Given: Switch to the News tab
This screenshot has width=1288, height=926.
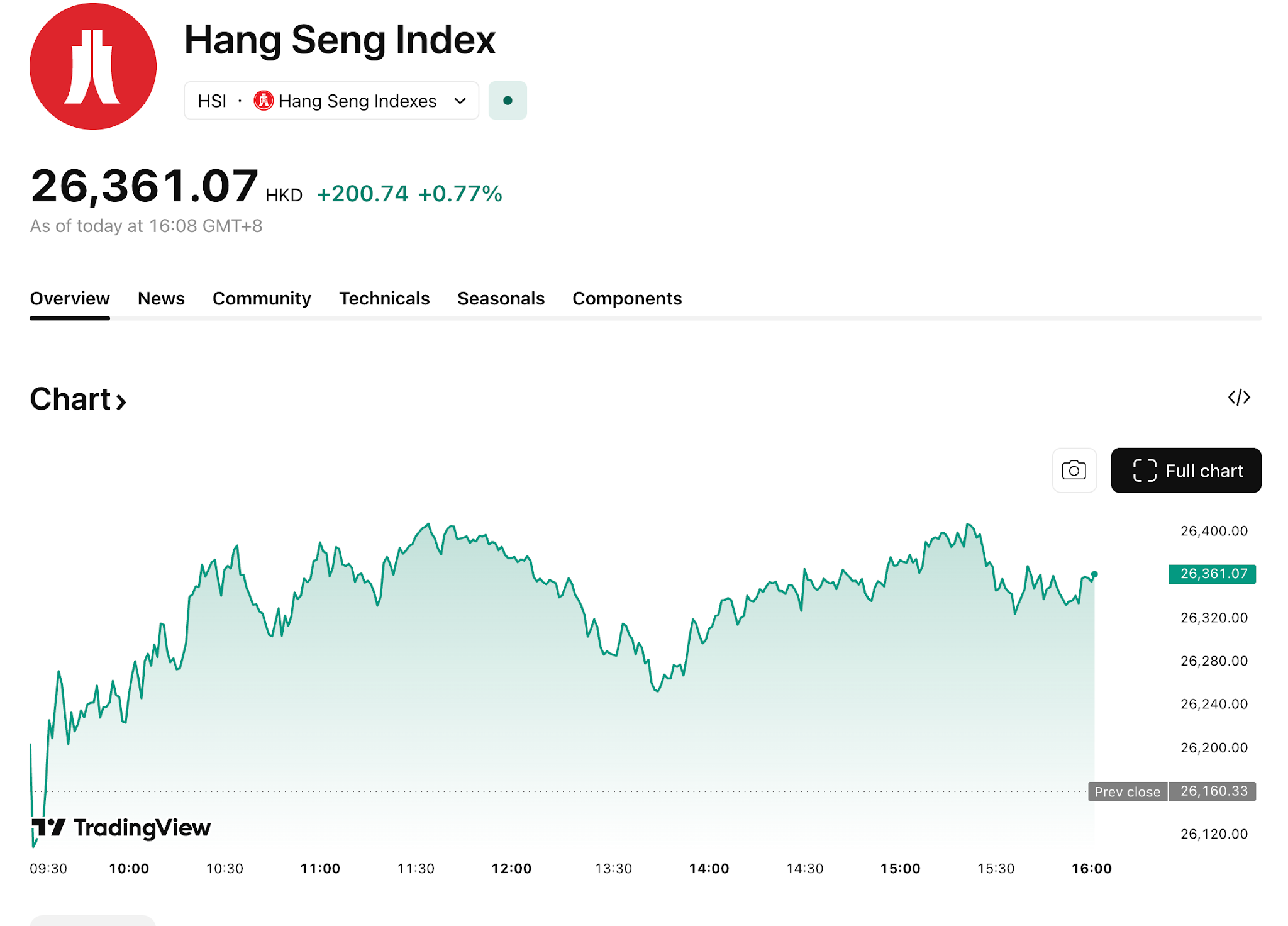Looking at the screenshot, I should coord(161,299).
